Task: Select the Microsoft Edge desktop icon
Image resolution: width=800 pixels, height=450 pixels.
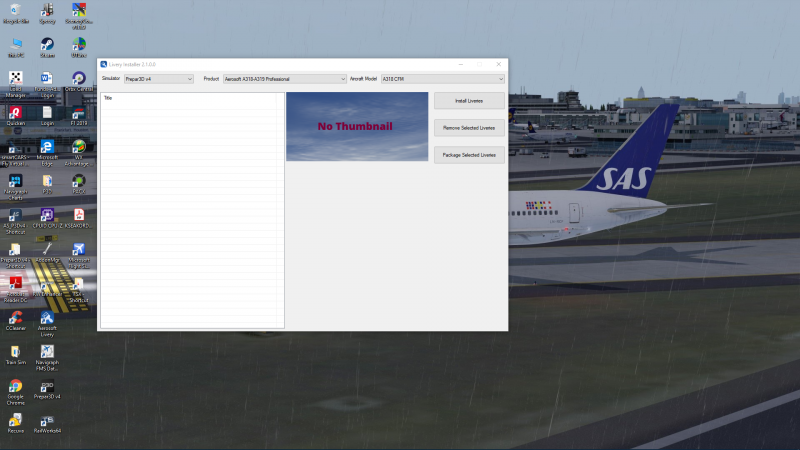Action: [x=47, y=153]
